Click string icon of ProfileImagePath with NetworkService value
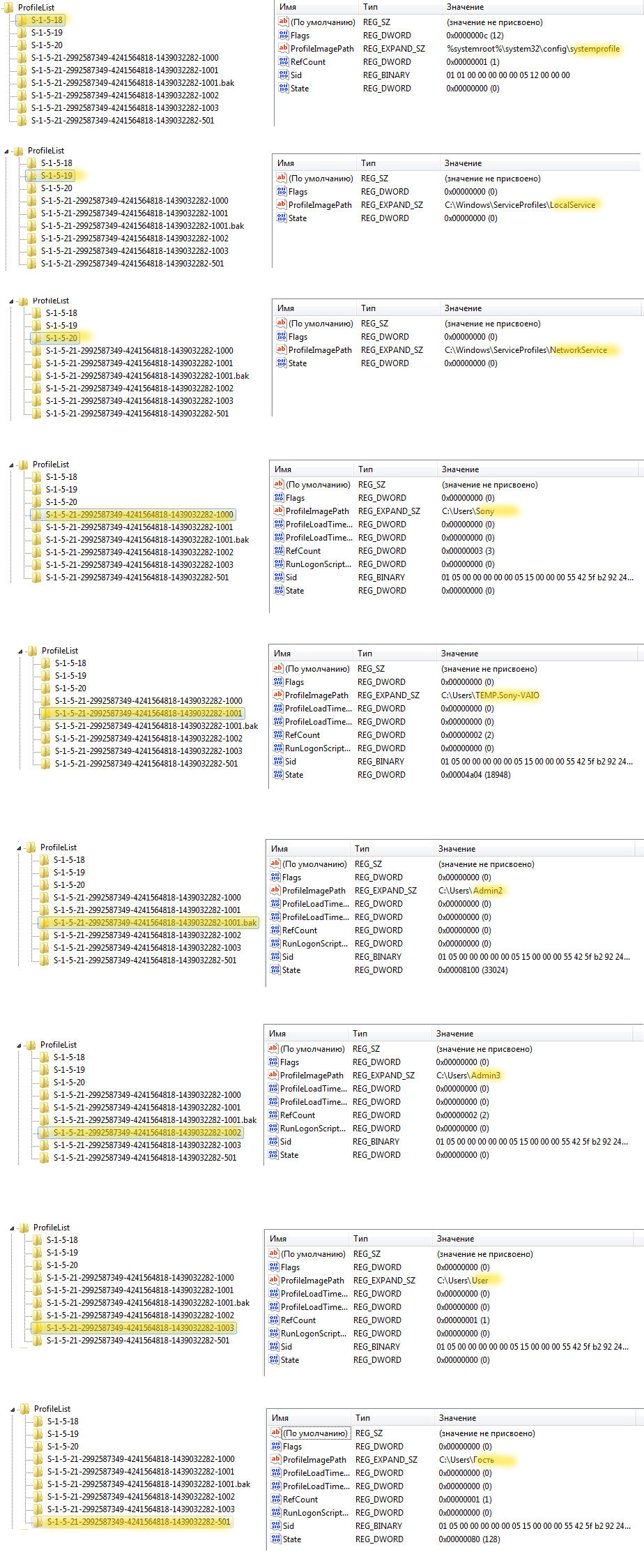 point(282,350)
